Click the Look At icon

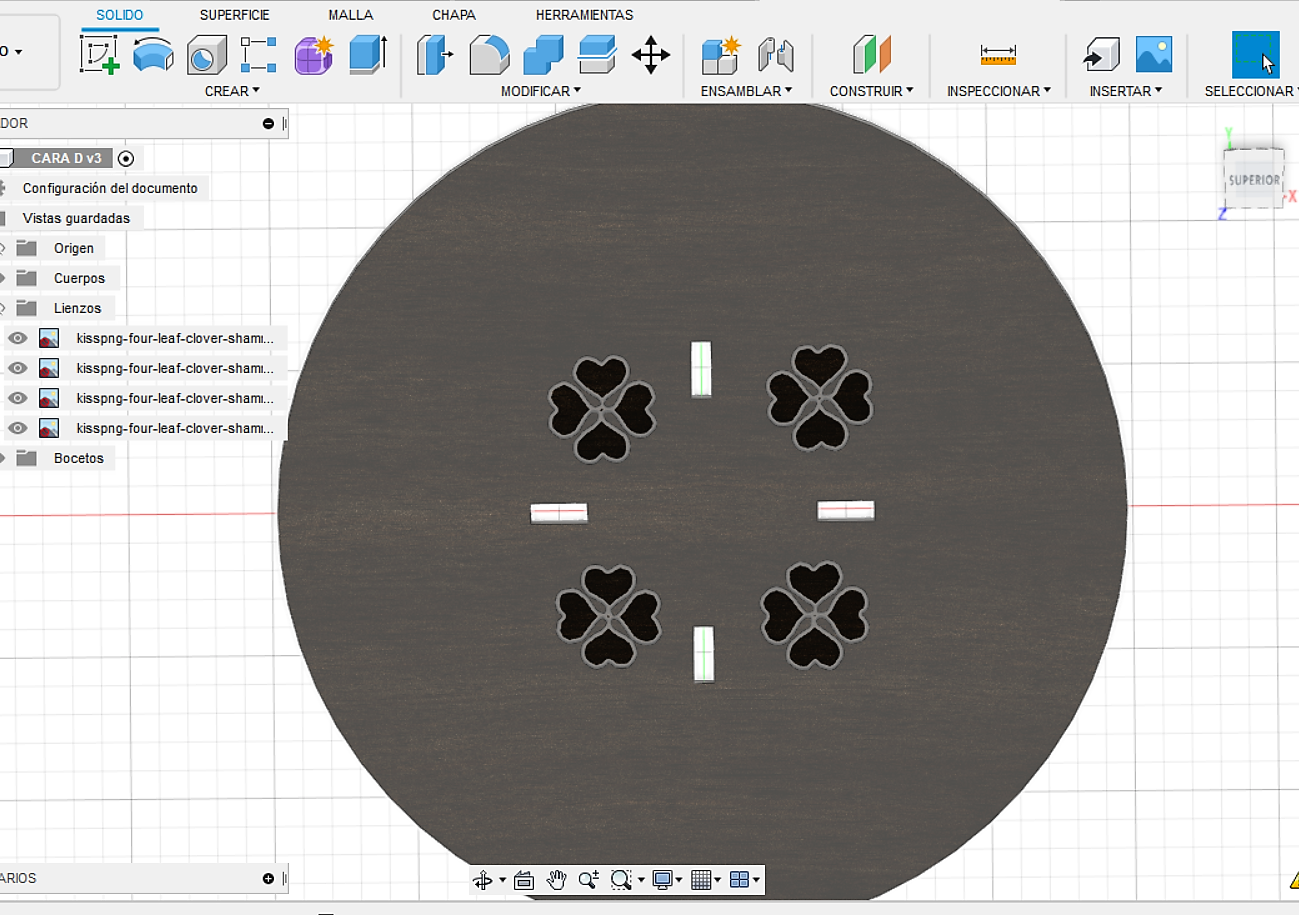524,880
